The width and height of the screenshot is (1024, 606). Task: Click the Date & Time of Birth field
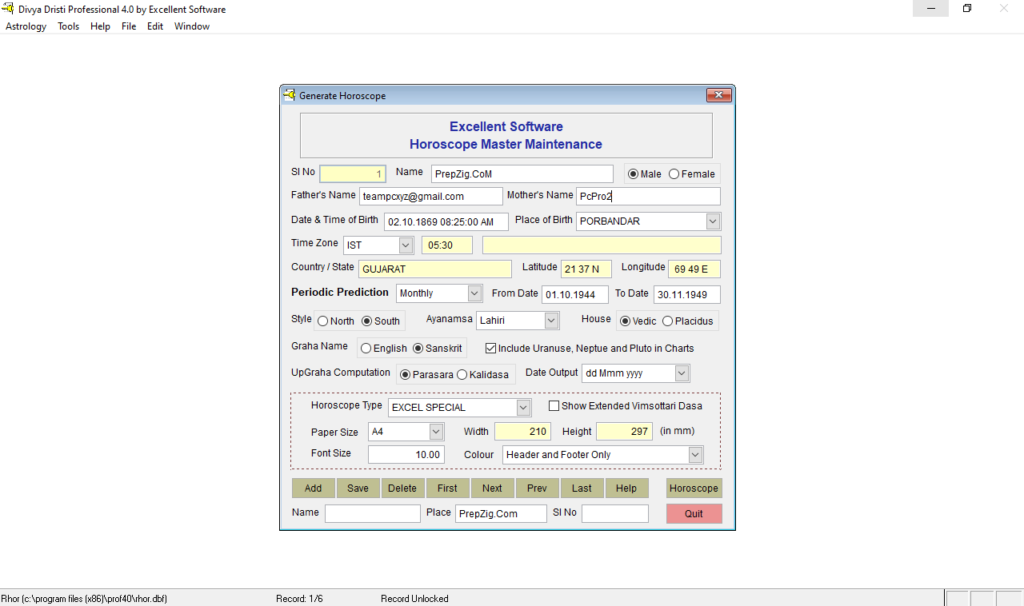click(x=446, y=221)
